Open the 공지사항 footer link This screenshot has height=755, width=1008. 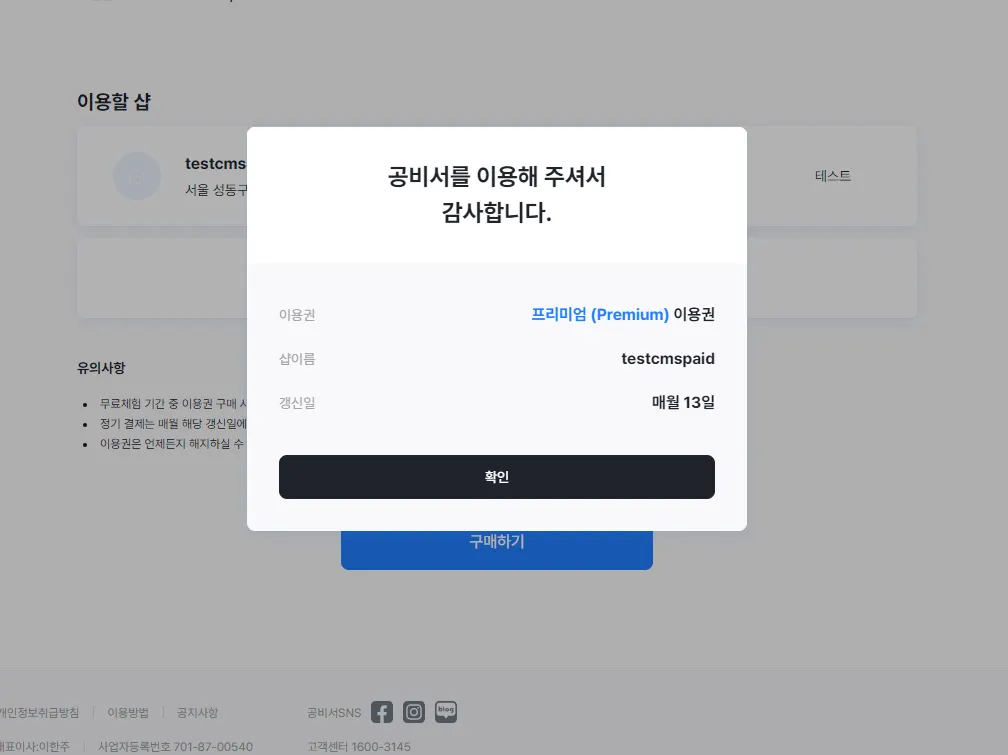(x=197, y=713)
